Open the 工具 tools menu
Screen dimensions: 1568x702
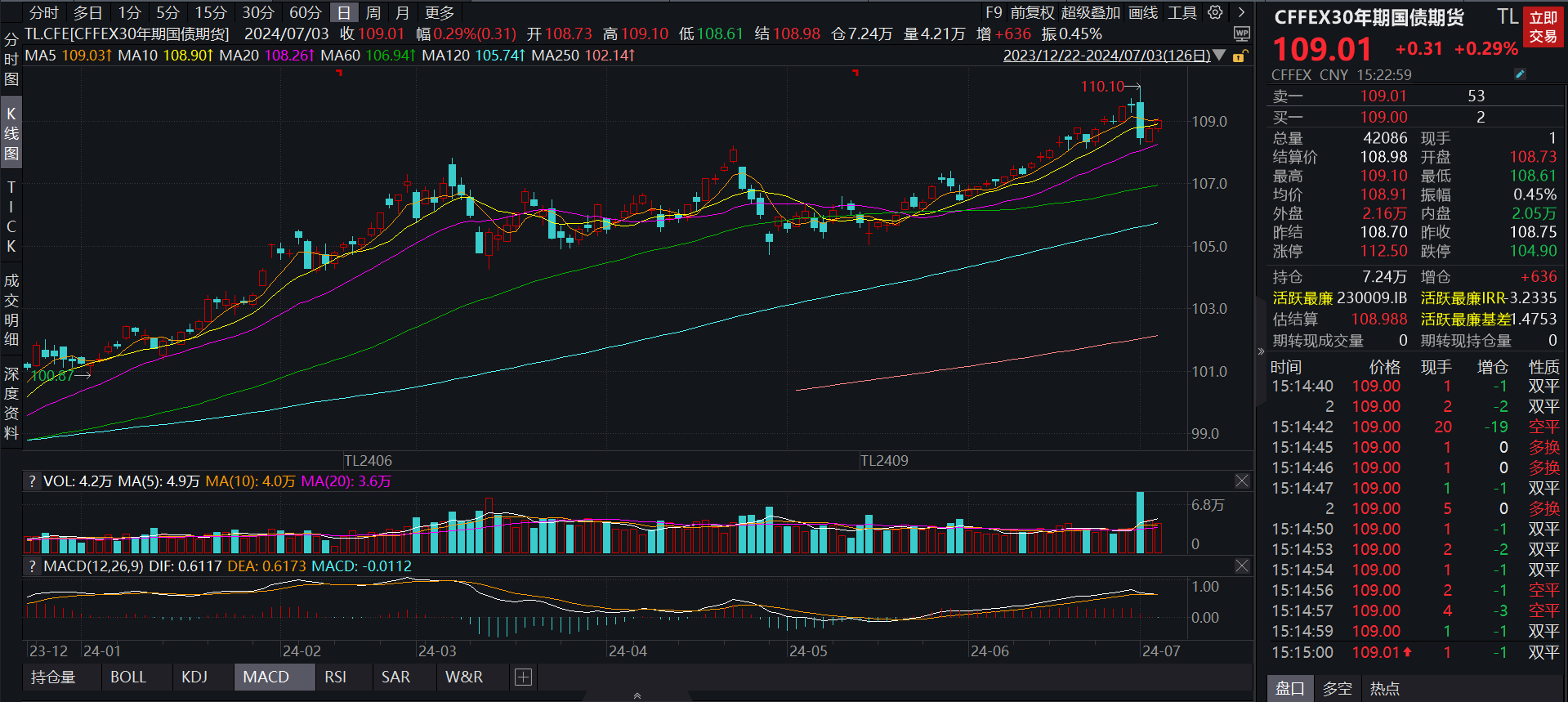[x=1182, y=12]
